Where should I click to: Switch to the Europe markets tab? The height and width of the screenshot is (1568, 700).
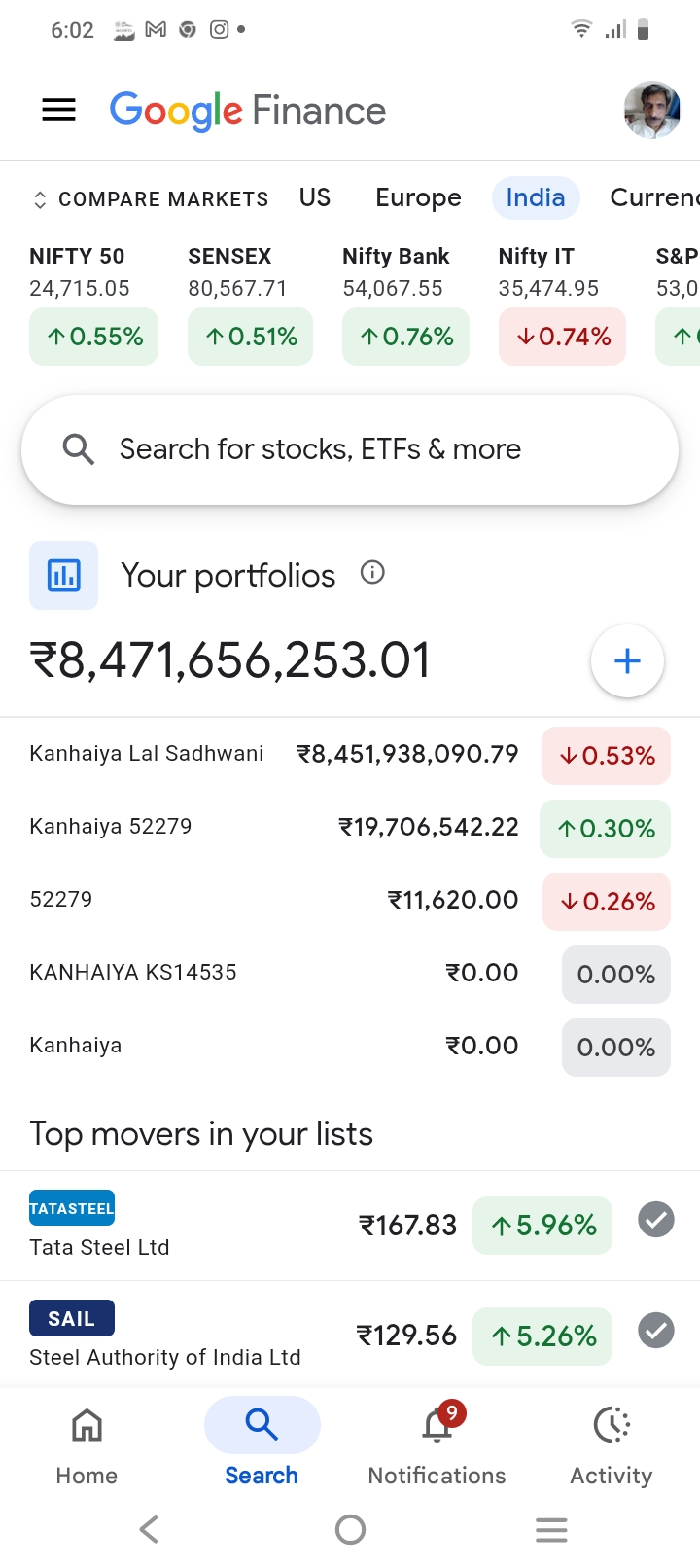(x=418, y=197)
